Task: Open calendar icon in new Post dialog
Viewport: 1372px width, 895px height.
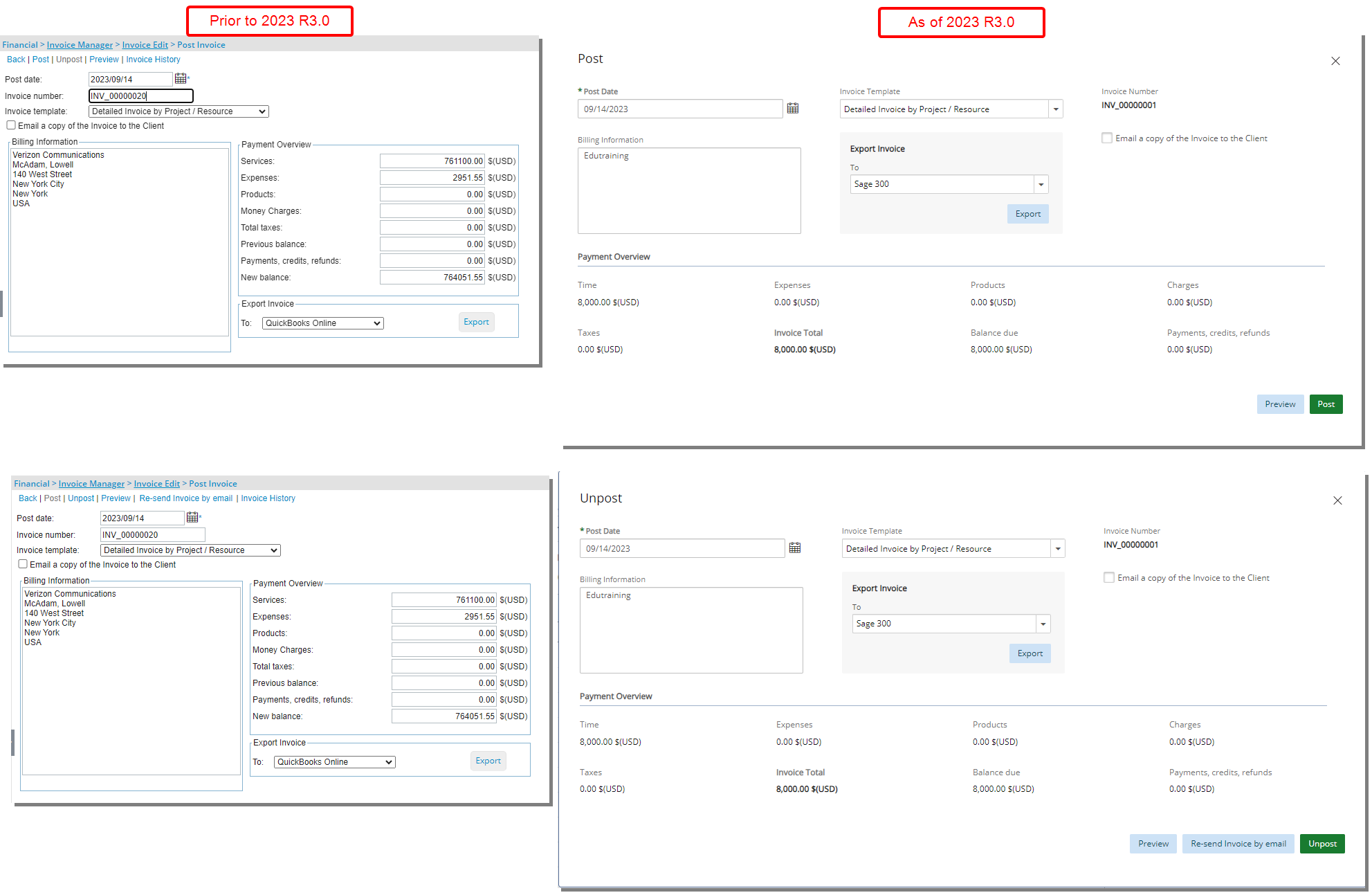Action: 793,108
